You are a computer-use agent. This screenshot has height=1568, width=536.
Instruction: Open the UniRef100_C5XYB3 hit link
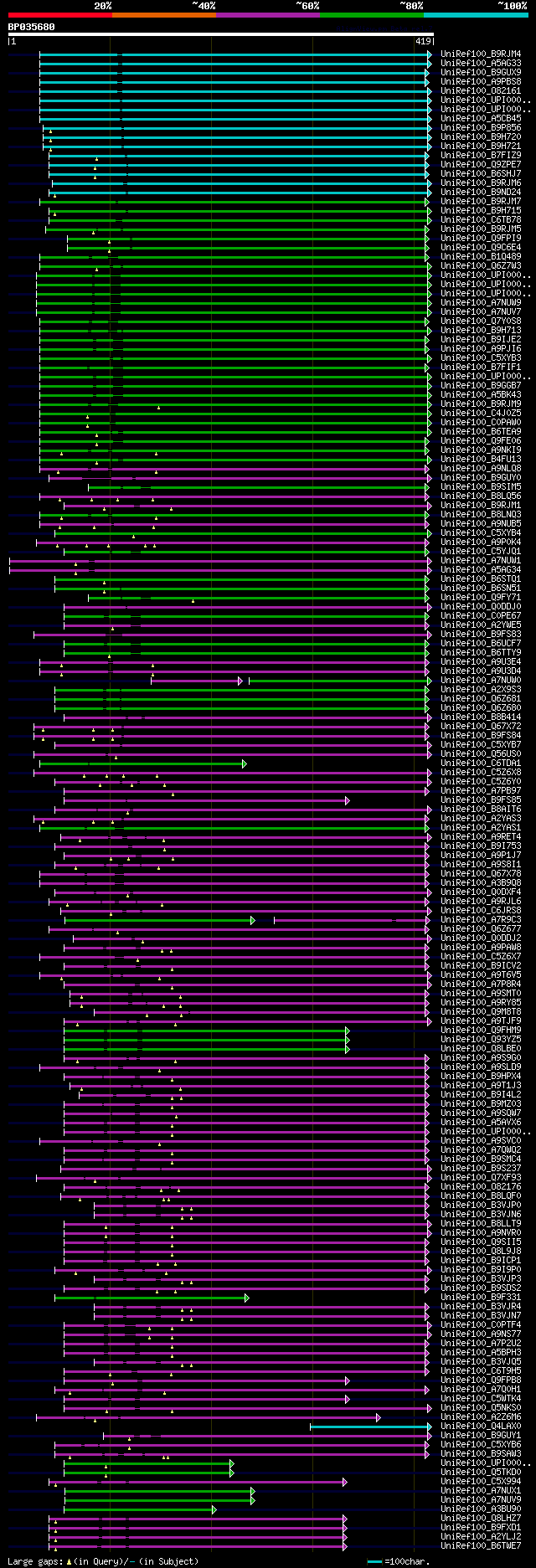click(481, 358)
